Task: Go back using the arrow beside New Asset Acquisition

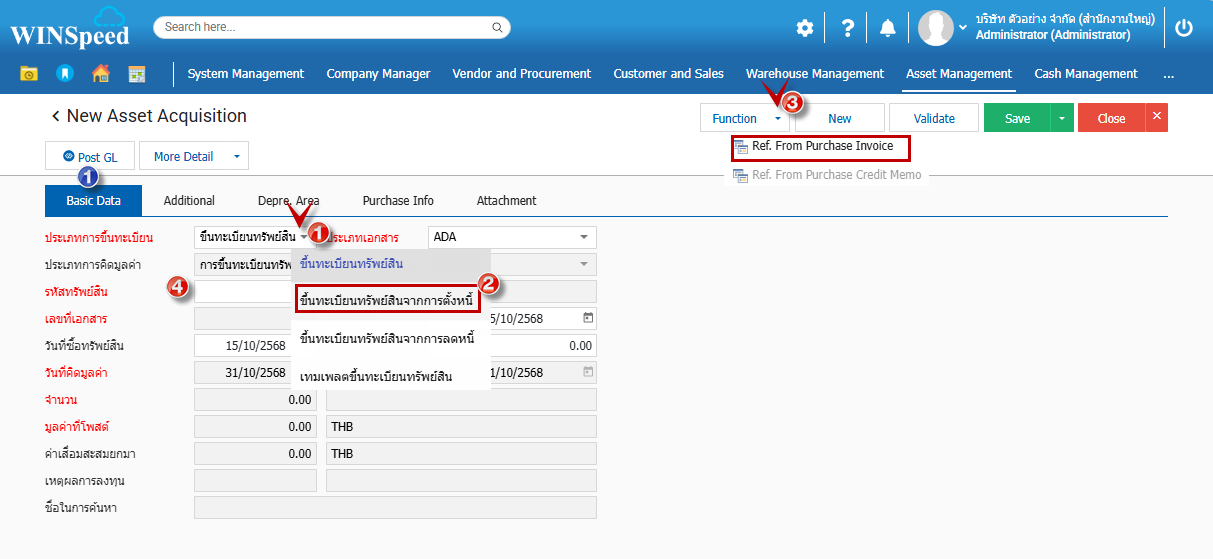Action: (56, 117)
